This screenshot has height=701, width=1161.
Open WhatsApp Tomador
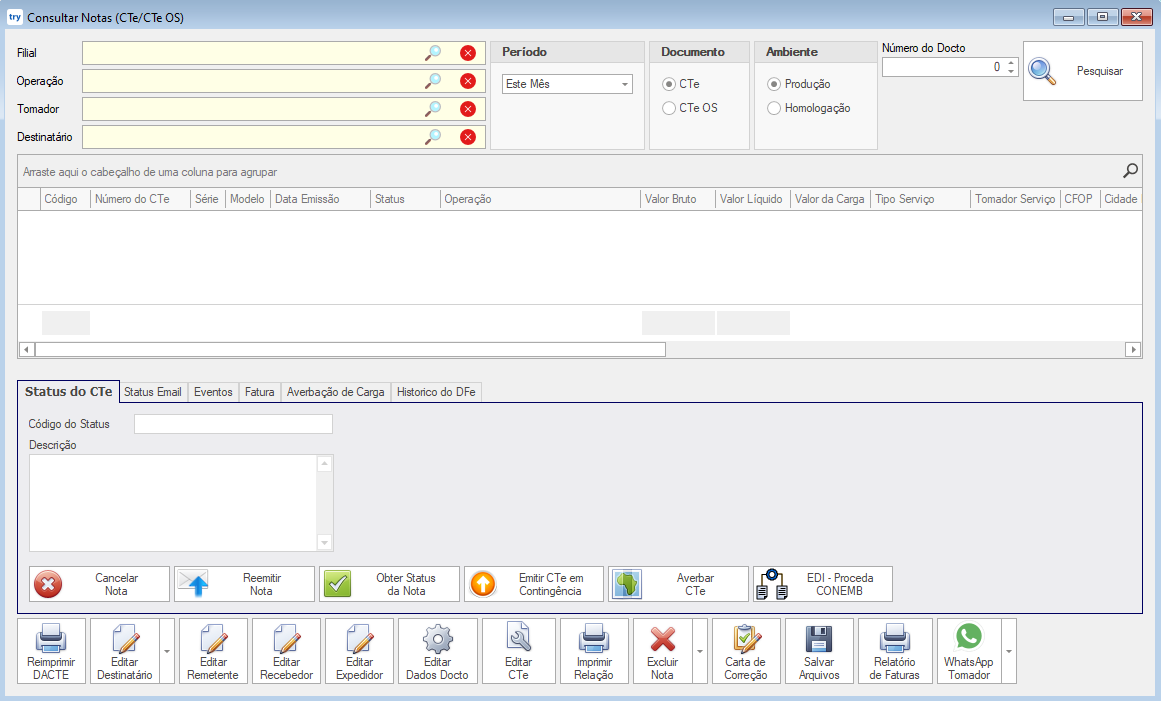(969, 651)
